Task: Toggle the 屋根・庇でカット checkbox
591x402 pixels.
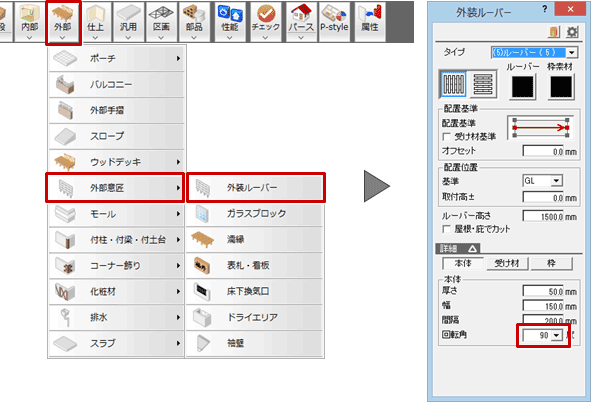Action: [x=447, y=229]
